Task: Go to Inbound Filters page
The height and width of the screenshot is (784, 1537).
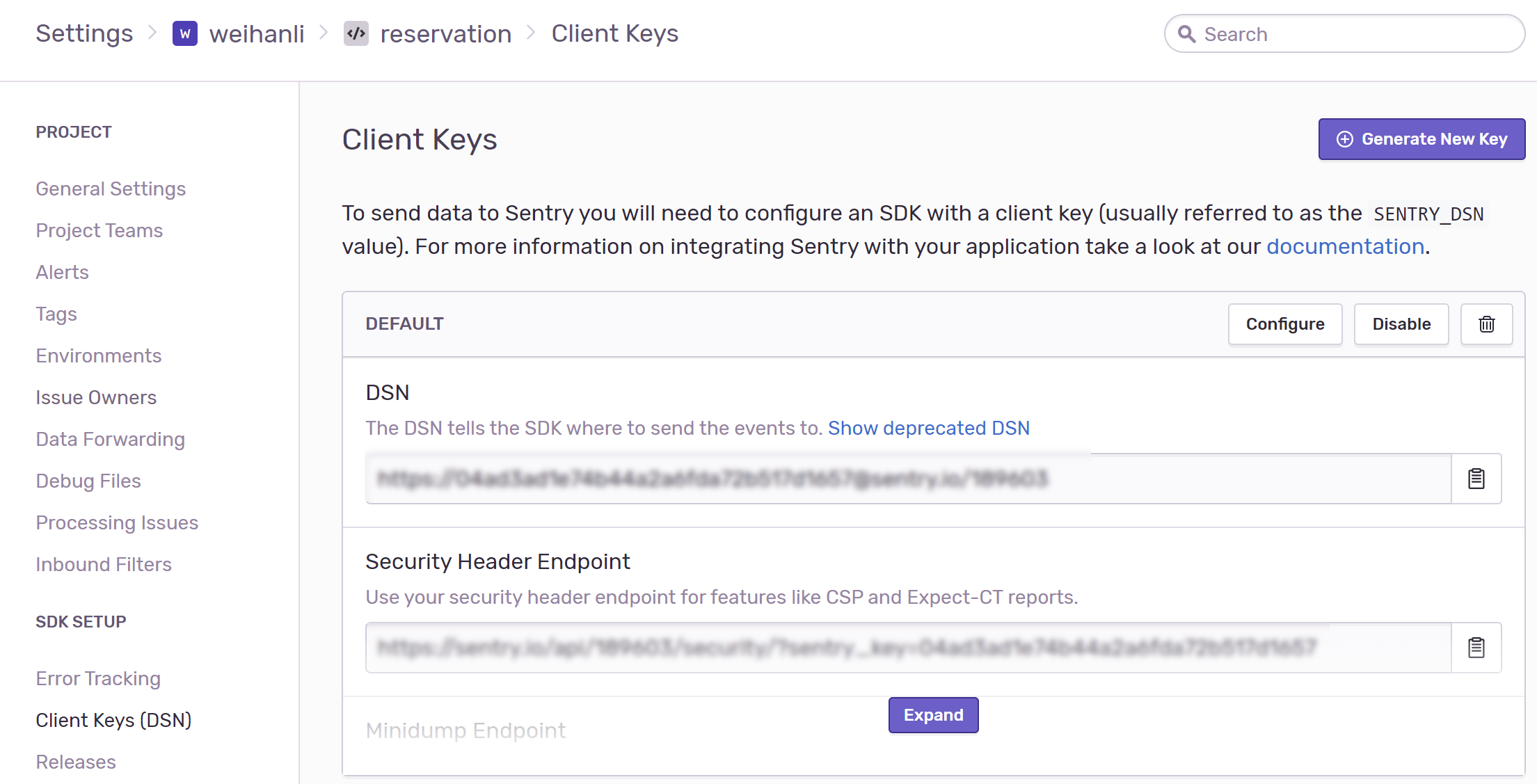Action: pos(104,564)
